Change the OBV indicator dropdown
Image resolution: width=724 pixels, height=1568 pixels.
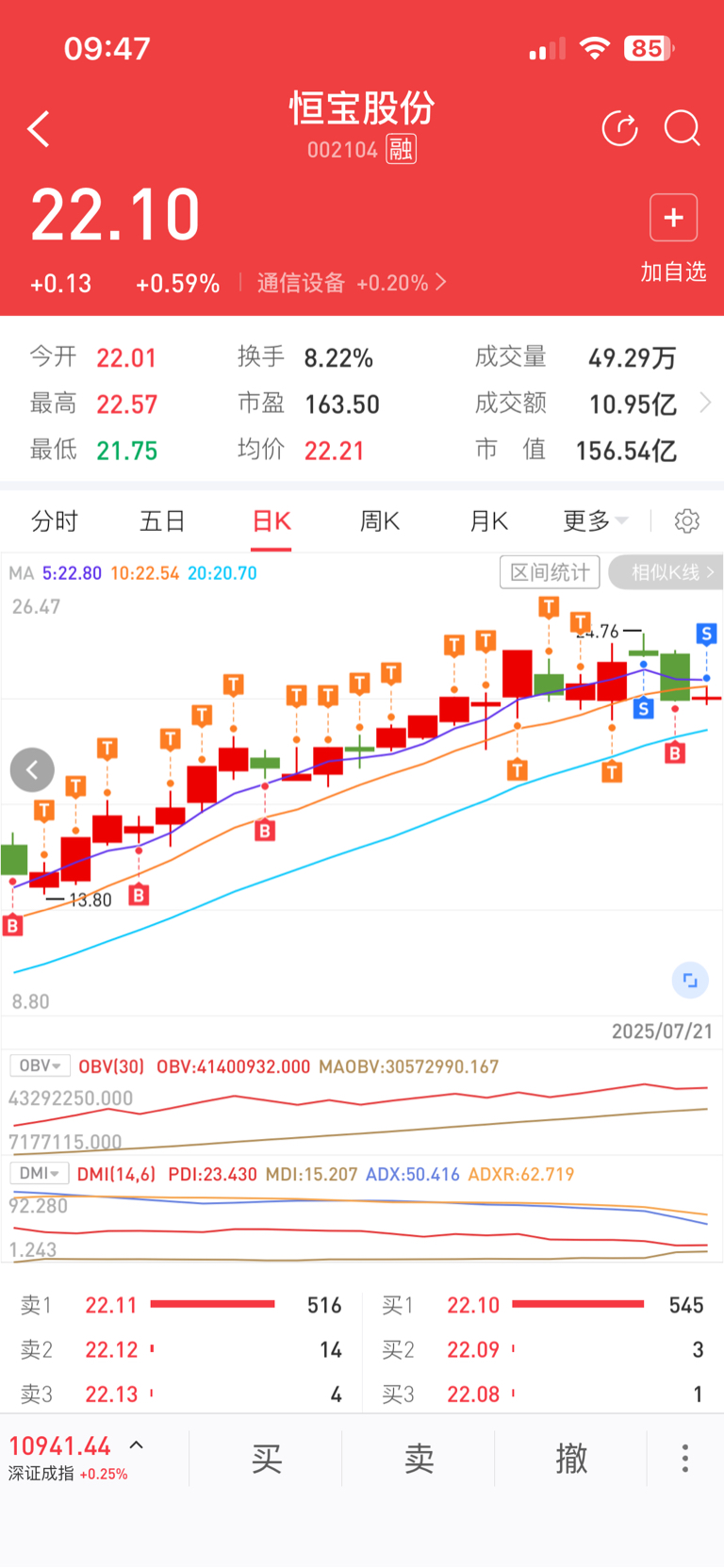pyautogui.click(x=41, y=1065)
